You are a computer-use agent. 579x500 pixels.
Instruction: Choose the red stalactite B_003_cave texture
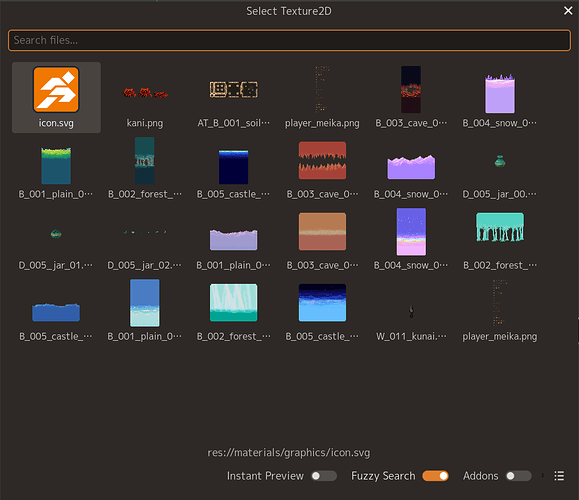coord(322,168)
